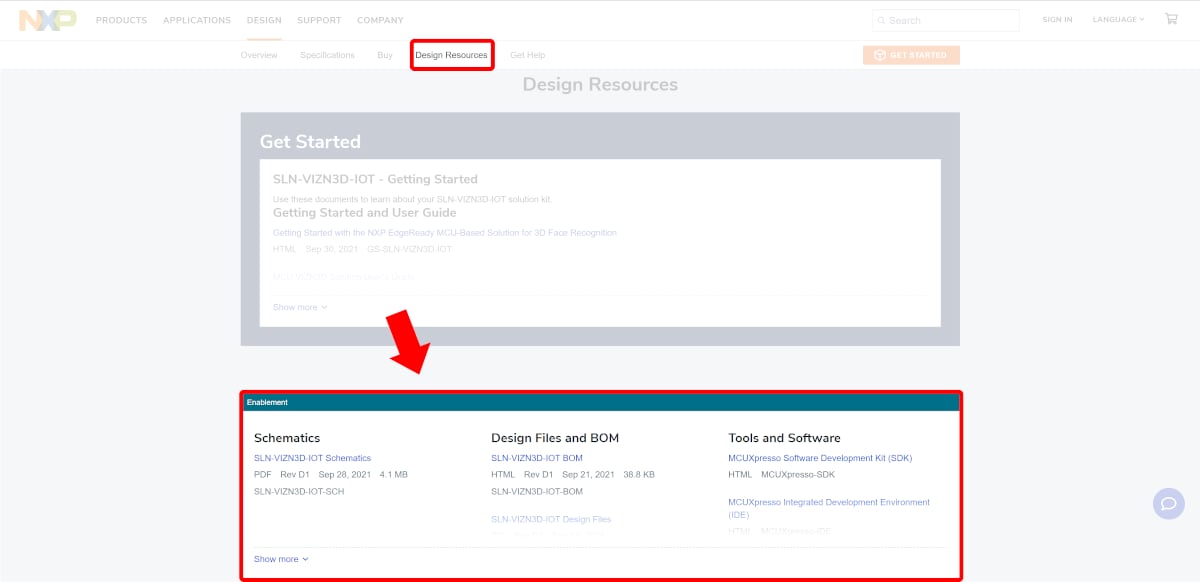This screenshot has width=1200, height=582.
Task: Expand the Language dropdown
Action: tap(1118, 20)
